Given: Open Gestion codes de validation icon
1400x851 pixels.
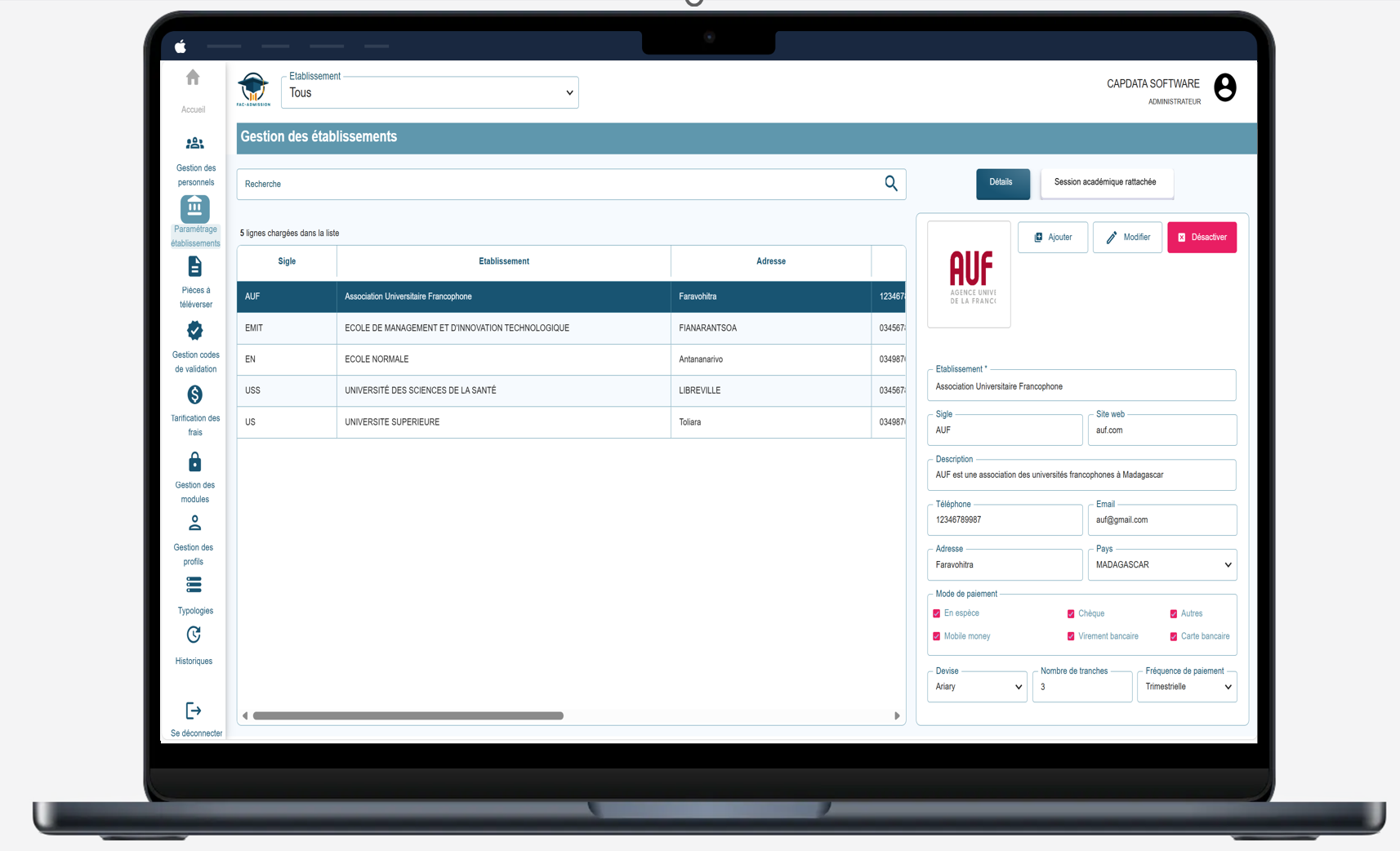Looking at the screenshot, I should [x=194, y=331].
